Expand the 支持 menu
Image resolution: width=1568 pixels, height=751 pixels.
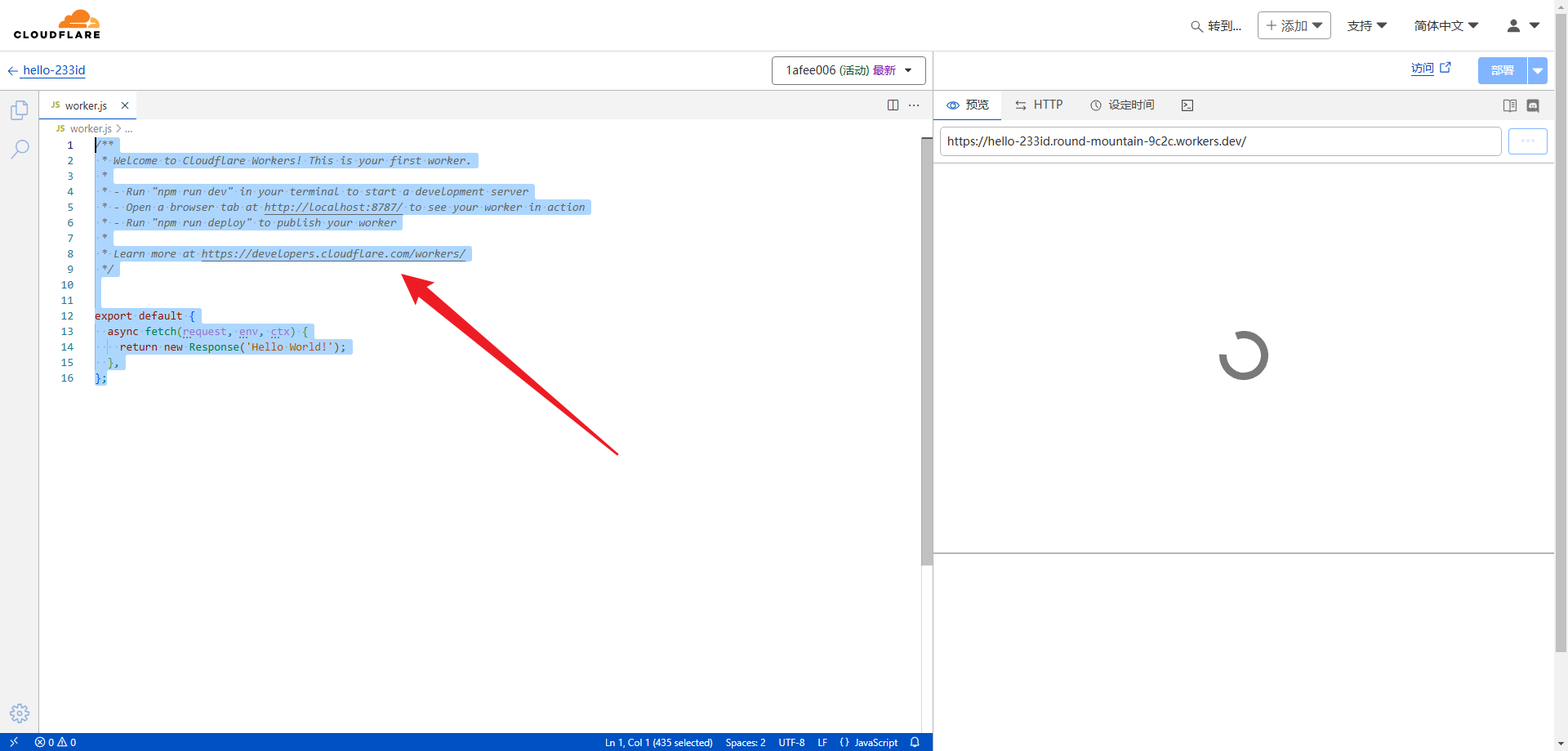pos(1367,25)
